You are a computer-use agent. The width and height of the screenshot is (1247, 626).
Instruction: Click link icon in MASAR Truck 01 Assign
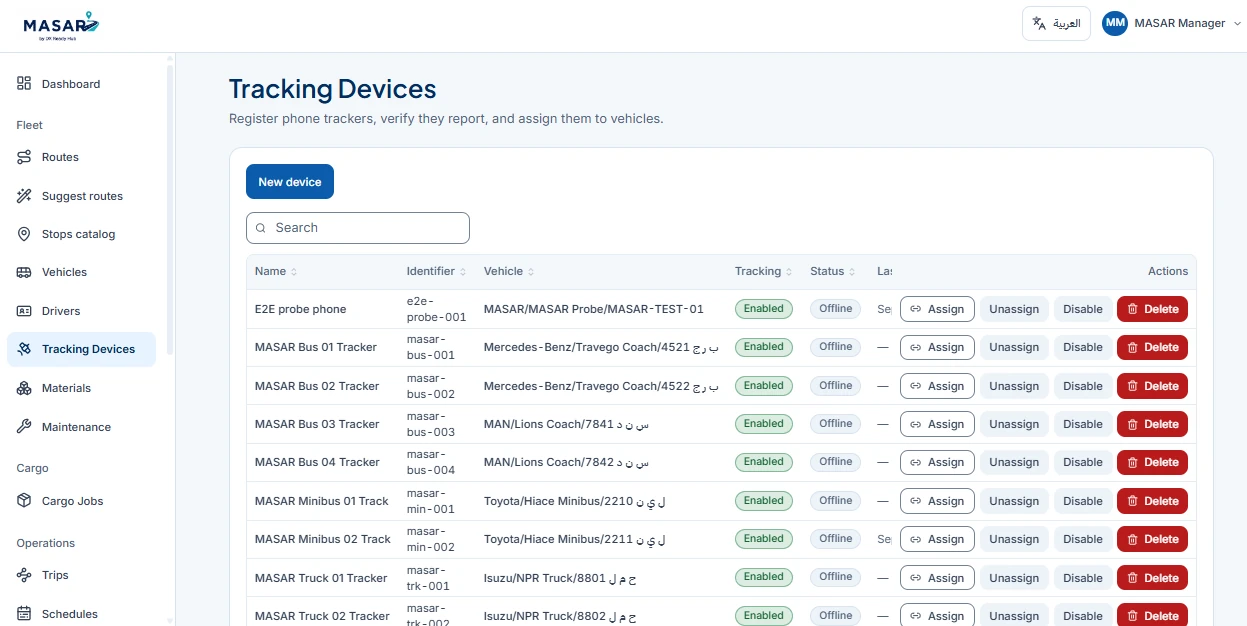[915, 578]
